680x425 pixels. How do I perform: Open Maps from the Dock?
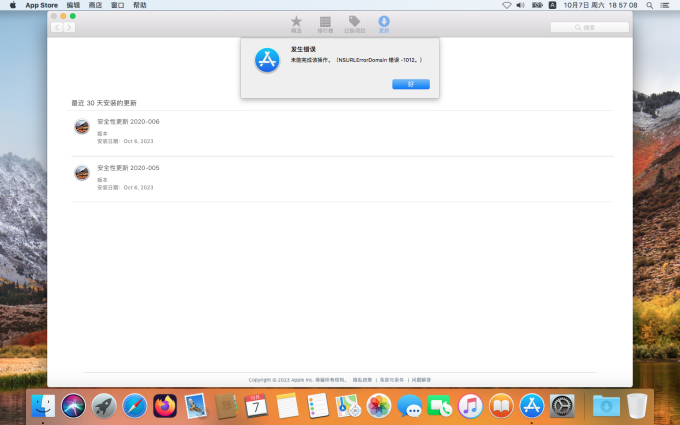coord(348,406)
